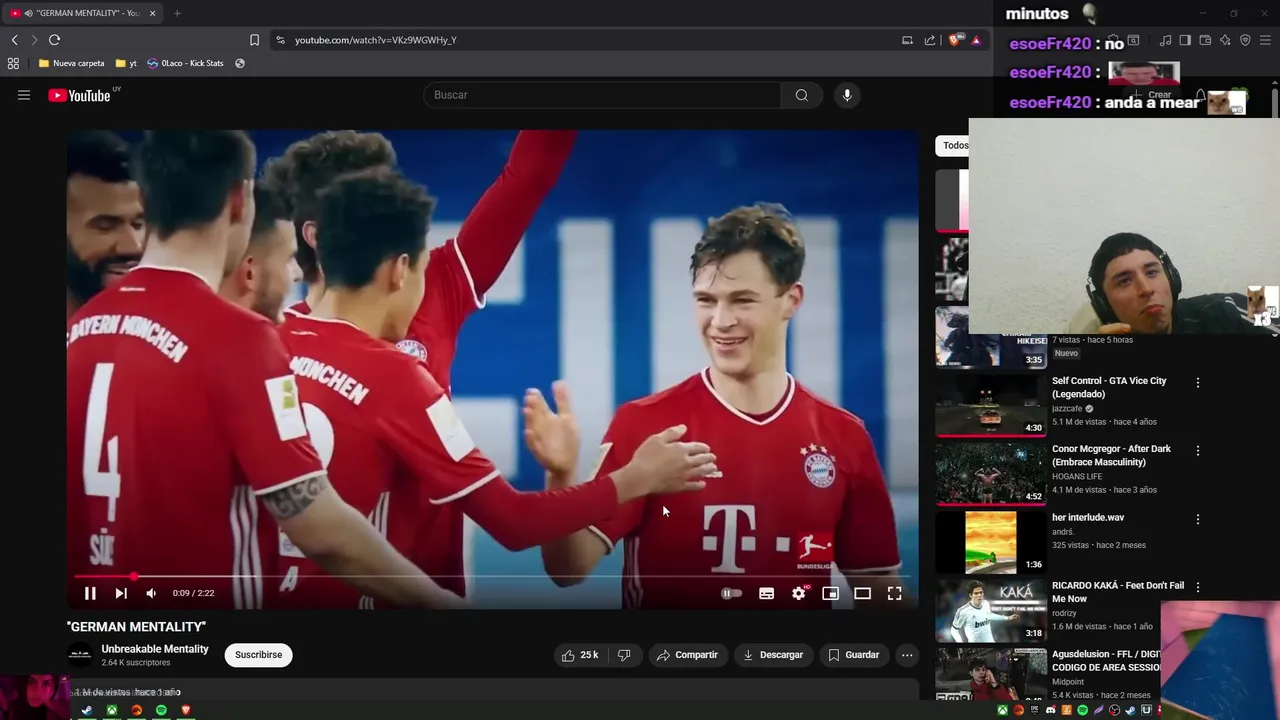1280x720 pixels.
Task: Open media control music note icon
Action: coord(1165,40)
